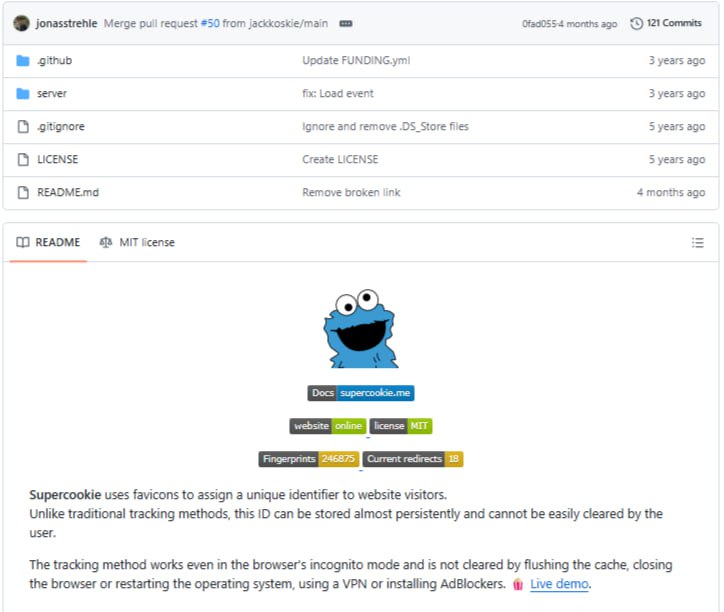
Task: Expand the commit message ellipsis
Action: coord(346,23)
